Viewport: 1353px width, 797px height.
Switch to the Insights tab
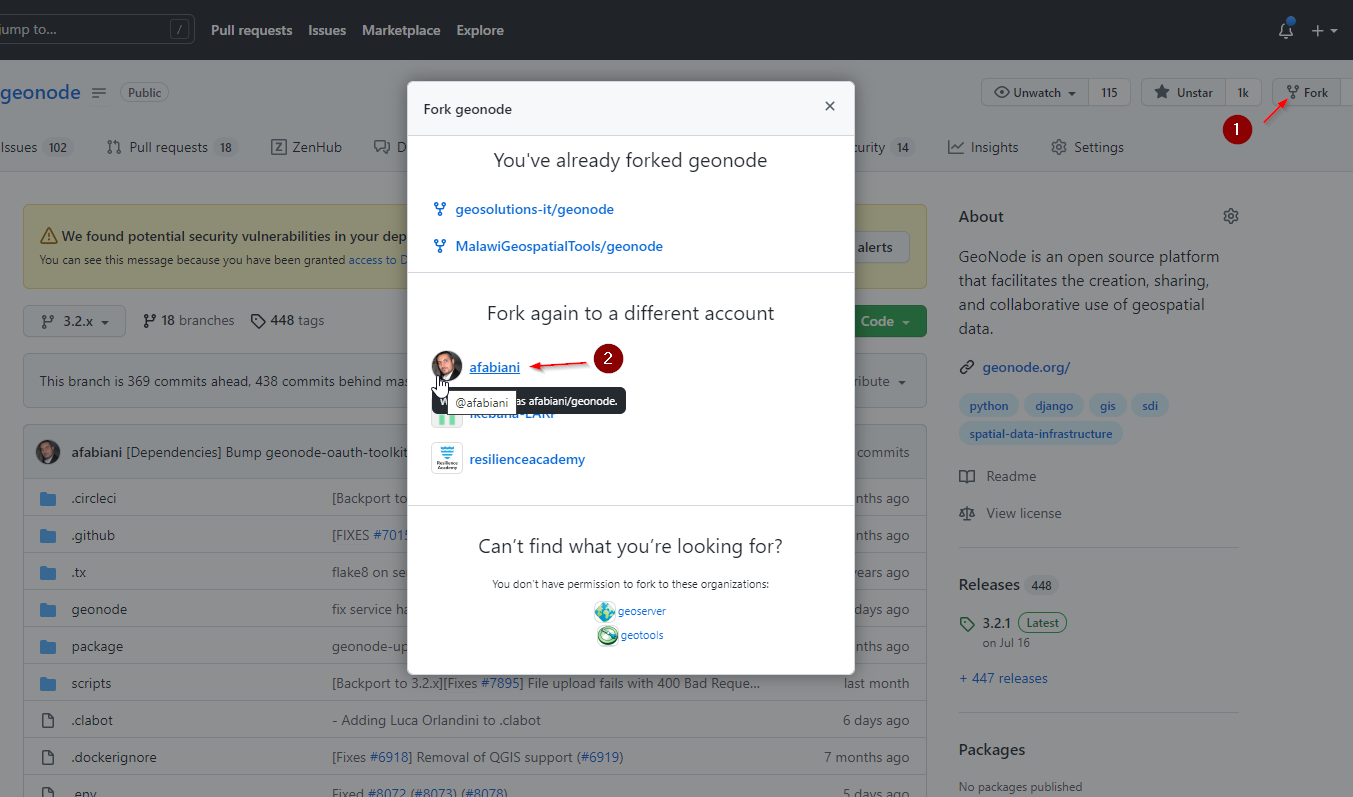[x=983, y=147]
